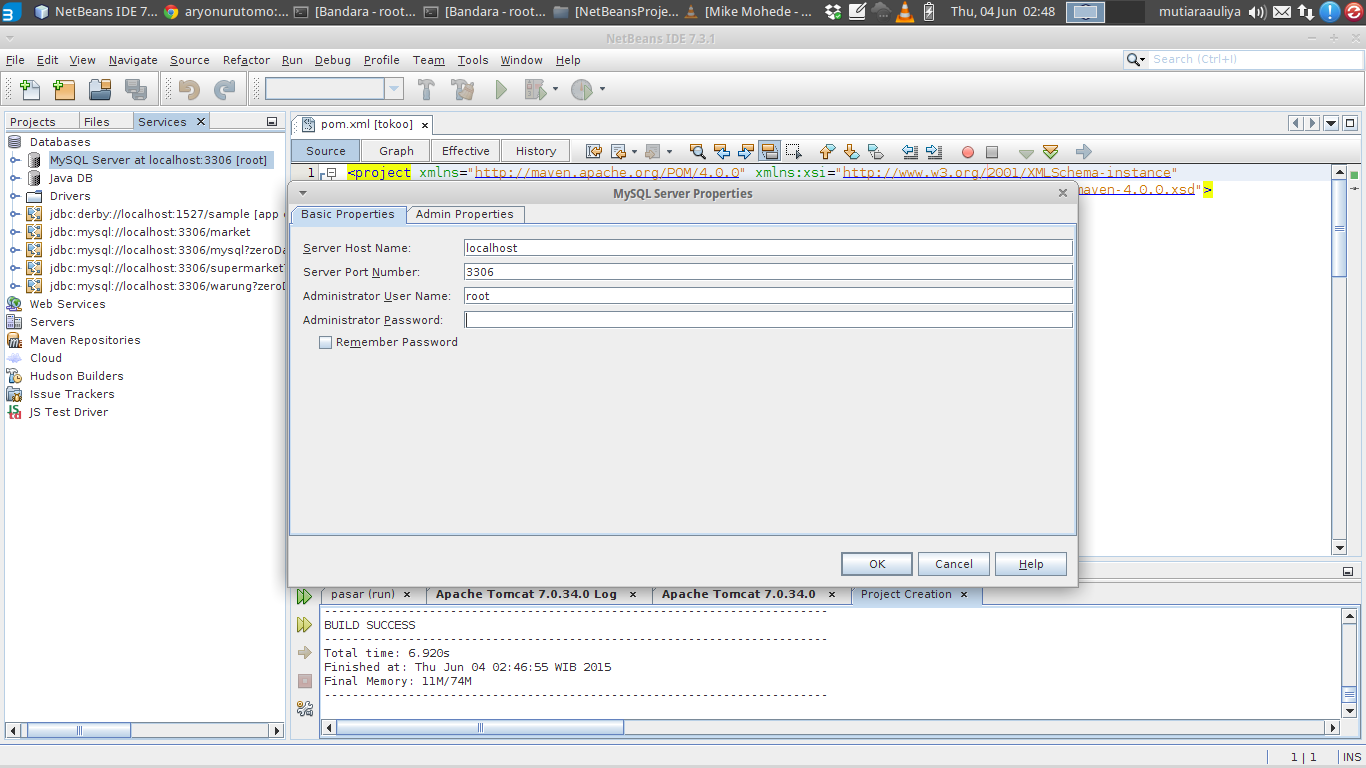Click the Toggle Bookmark editor icon
This screenshot has height=768, width=1366.
pos(875,151)
